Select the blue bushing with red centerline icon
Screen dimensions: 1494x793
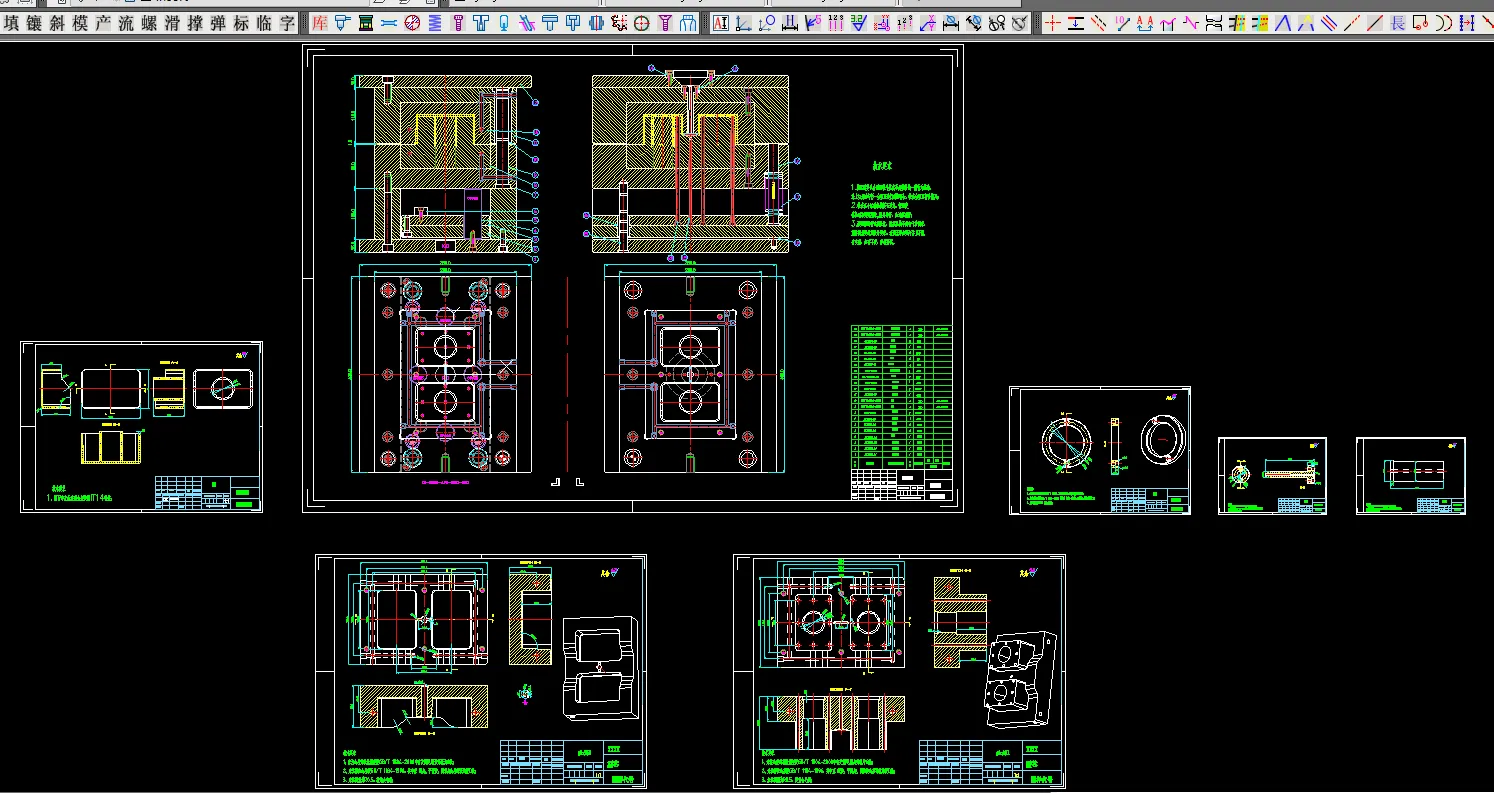point(596,23)
